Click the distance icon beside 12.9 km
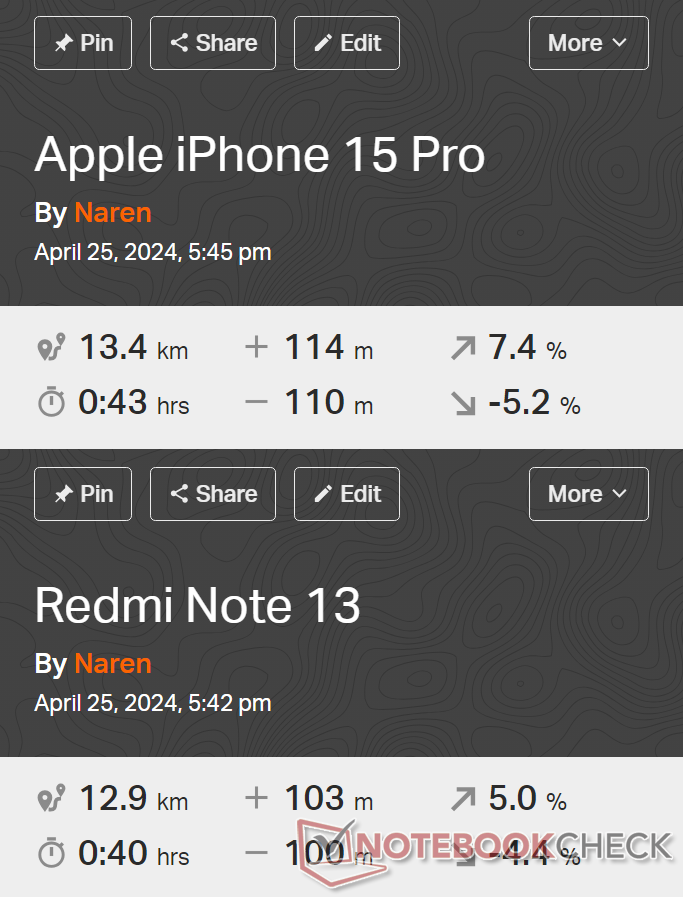Screen dimensions: 683x902 [x=51, y=798]
